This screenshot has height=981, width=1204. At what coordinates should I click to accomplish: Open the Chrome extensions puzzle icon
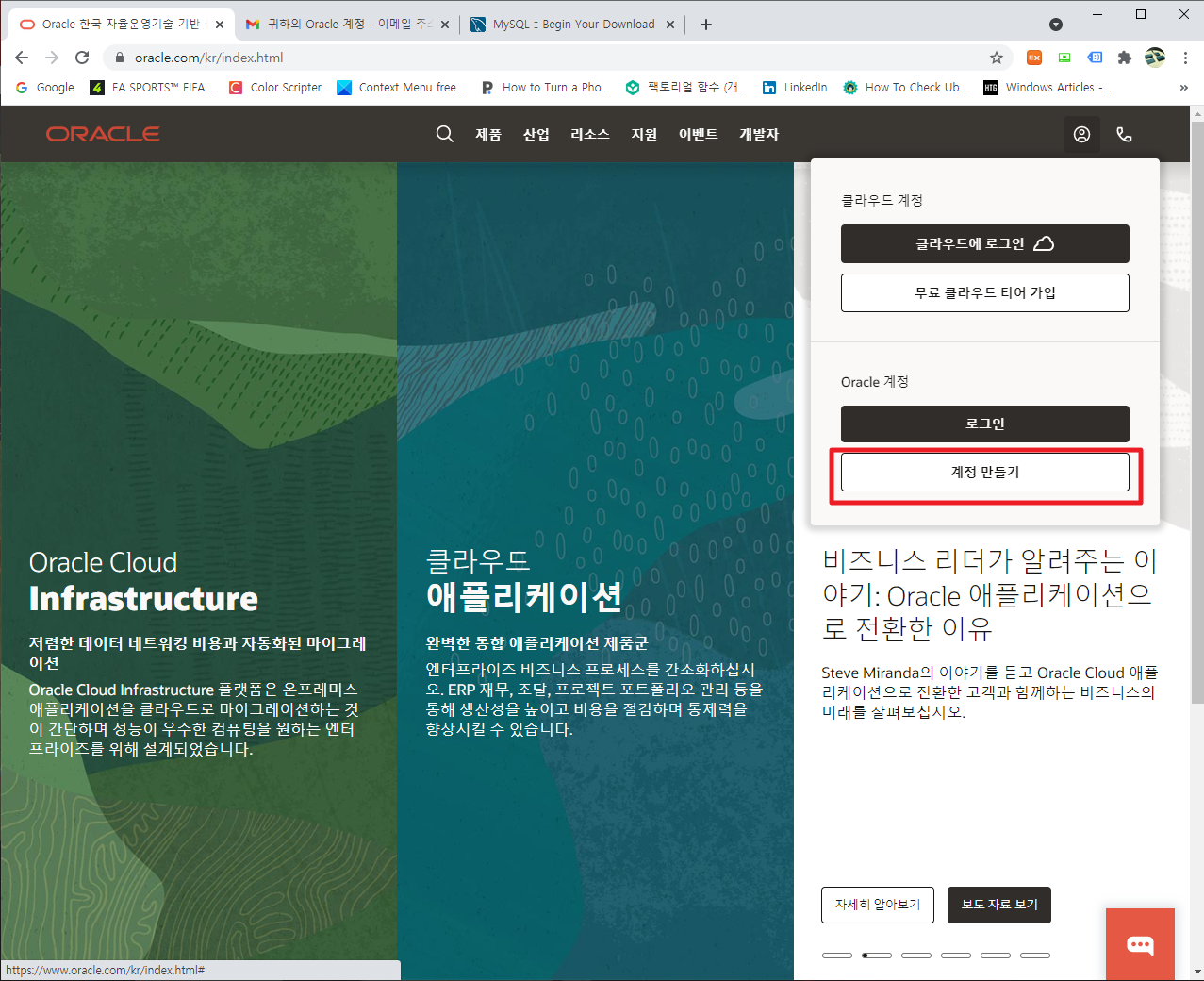click(1124, 58)
